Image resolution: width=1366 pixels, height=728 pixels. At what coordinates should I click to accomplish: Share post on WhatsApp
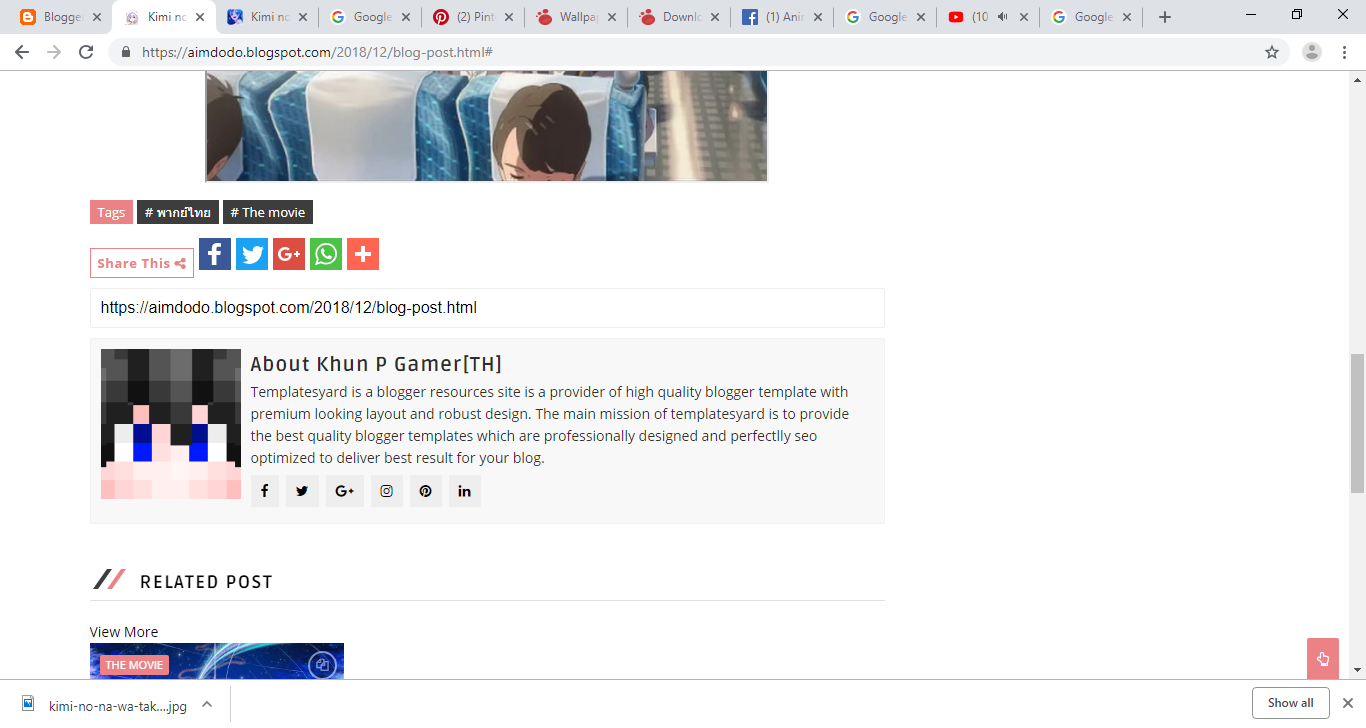pyautogui.click(x=326, y=254)
